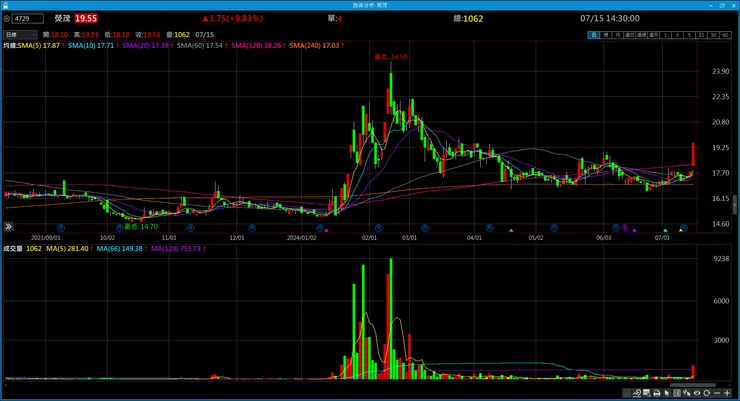
Task: Click the low price label 最低:14.70
Action: [x=141, y=226]
